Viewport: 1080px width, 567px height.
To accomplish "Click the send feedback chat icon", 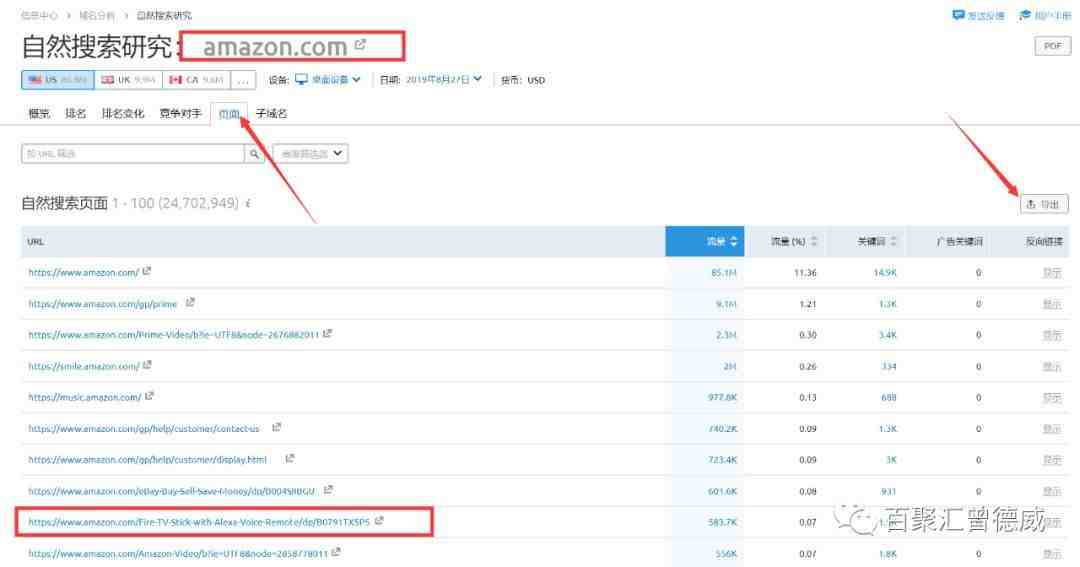I will coord(958,15).
